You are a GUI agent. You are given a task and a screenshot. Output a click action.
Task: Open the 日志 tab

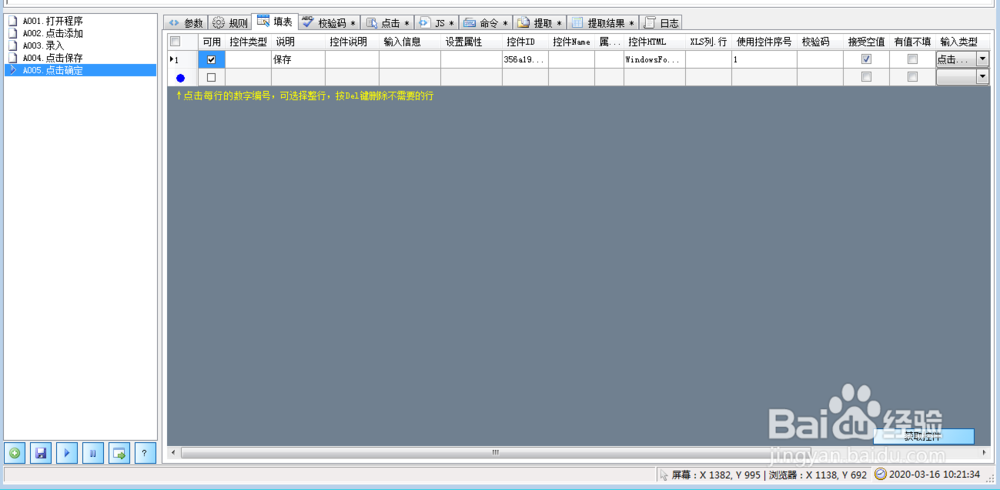tap(661, 22)
